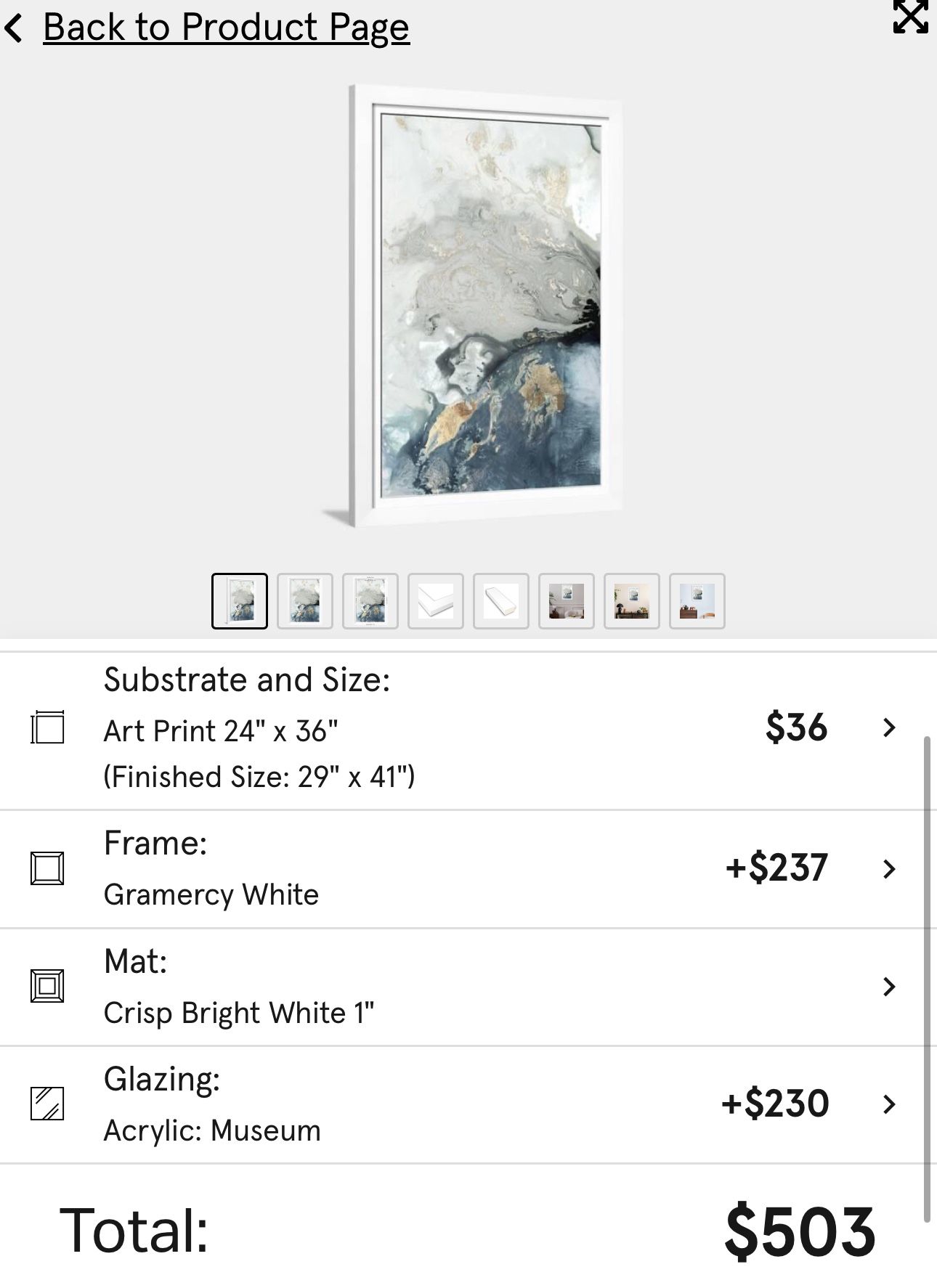Click the Glazing option icon
Image resolution: width=937 pixels, height=1288 pixels.
pos(47,1104)
